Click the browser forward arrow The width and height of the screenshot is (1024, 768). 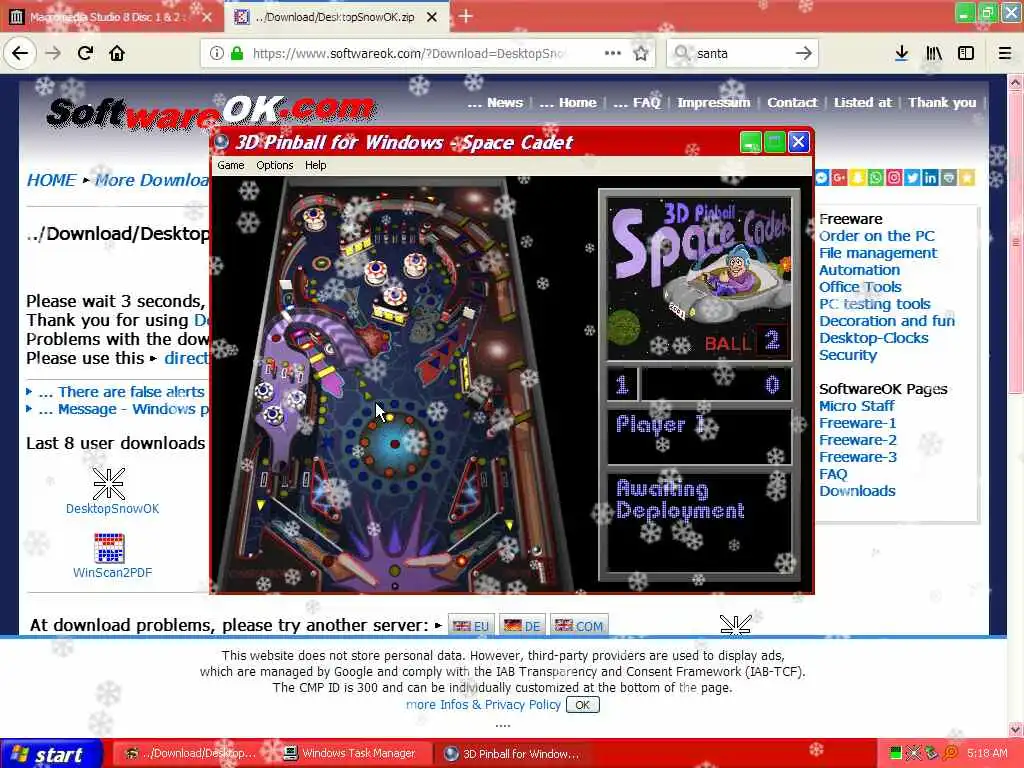(53, 54)
